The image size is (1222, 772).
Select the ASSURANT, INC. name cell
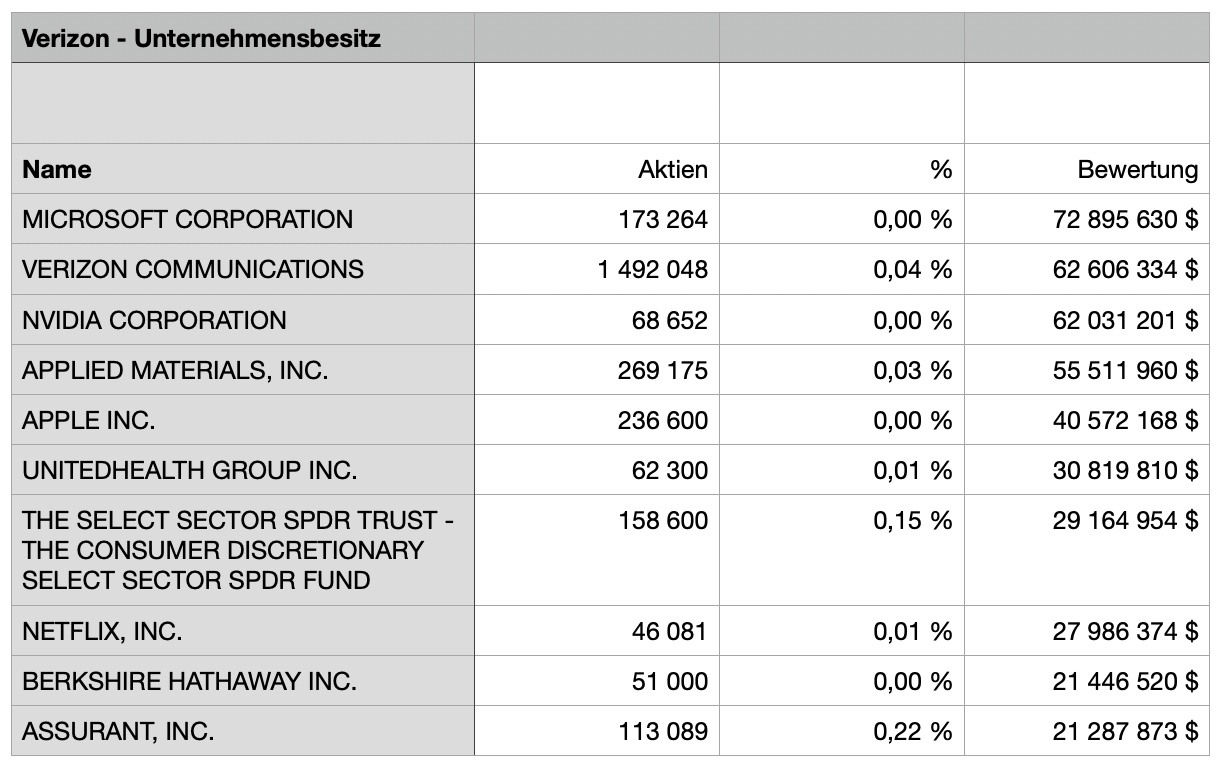(x=118, y=732)
